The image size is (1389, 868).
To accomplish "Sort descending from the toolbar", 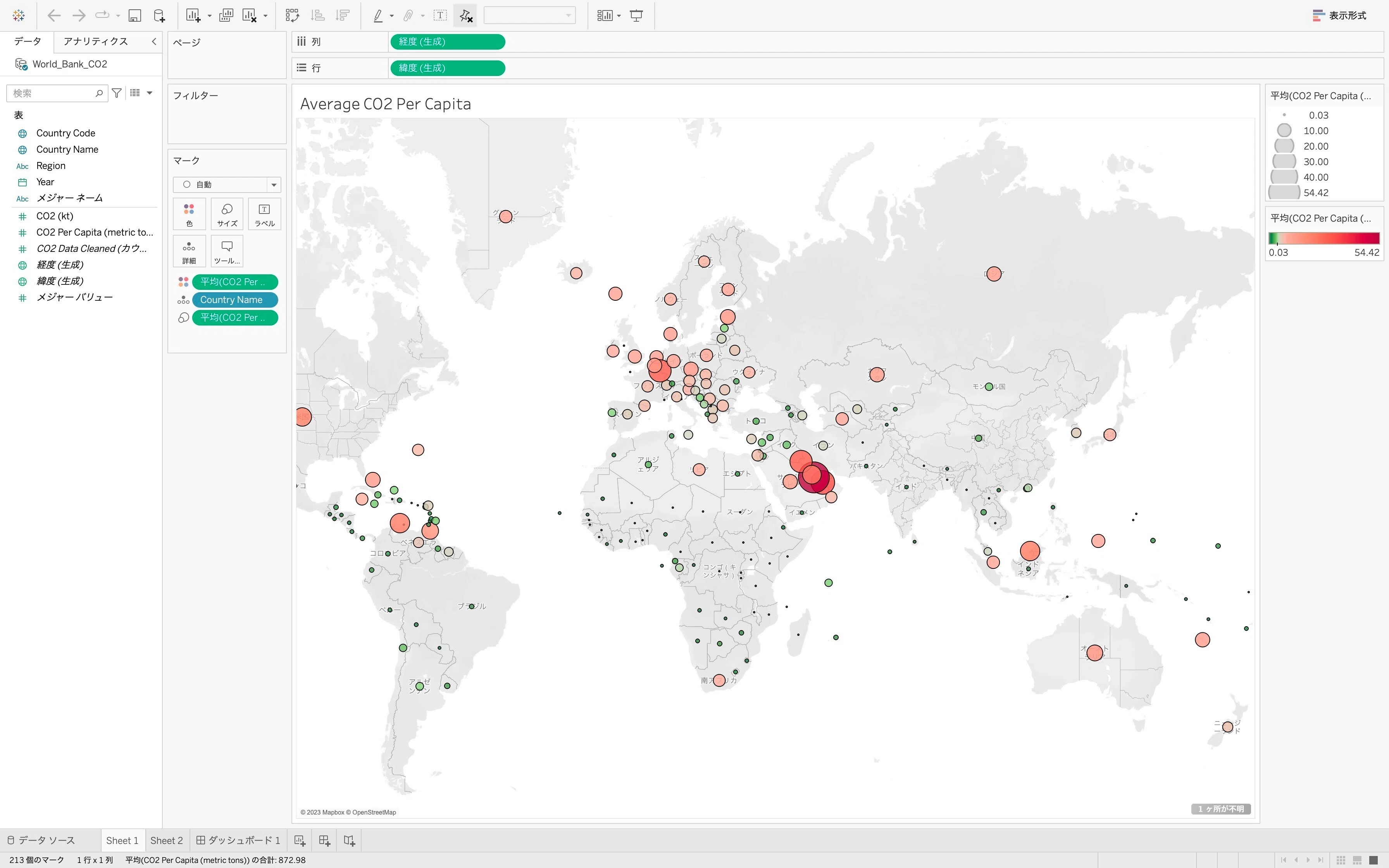I will point(343,15).
